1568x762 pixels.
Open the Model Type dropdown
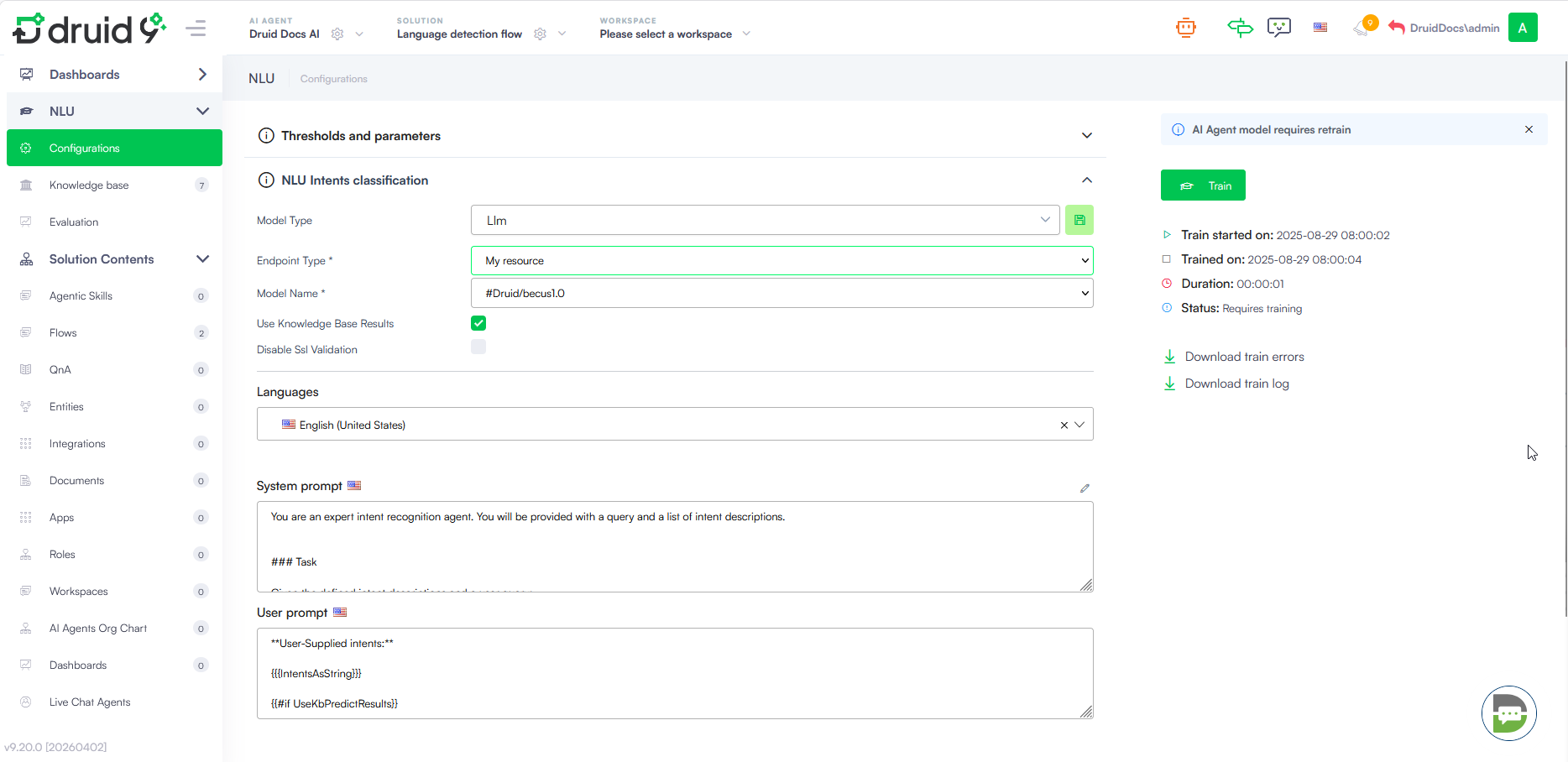765,220
